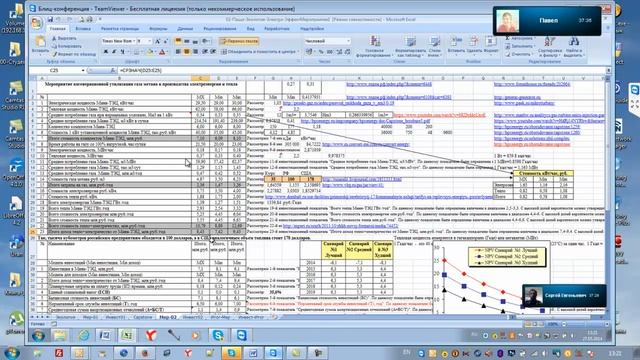Align cell content to top
The image size is (640, 360).
[178, 41]
